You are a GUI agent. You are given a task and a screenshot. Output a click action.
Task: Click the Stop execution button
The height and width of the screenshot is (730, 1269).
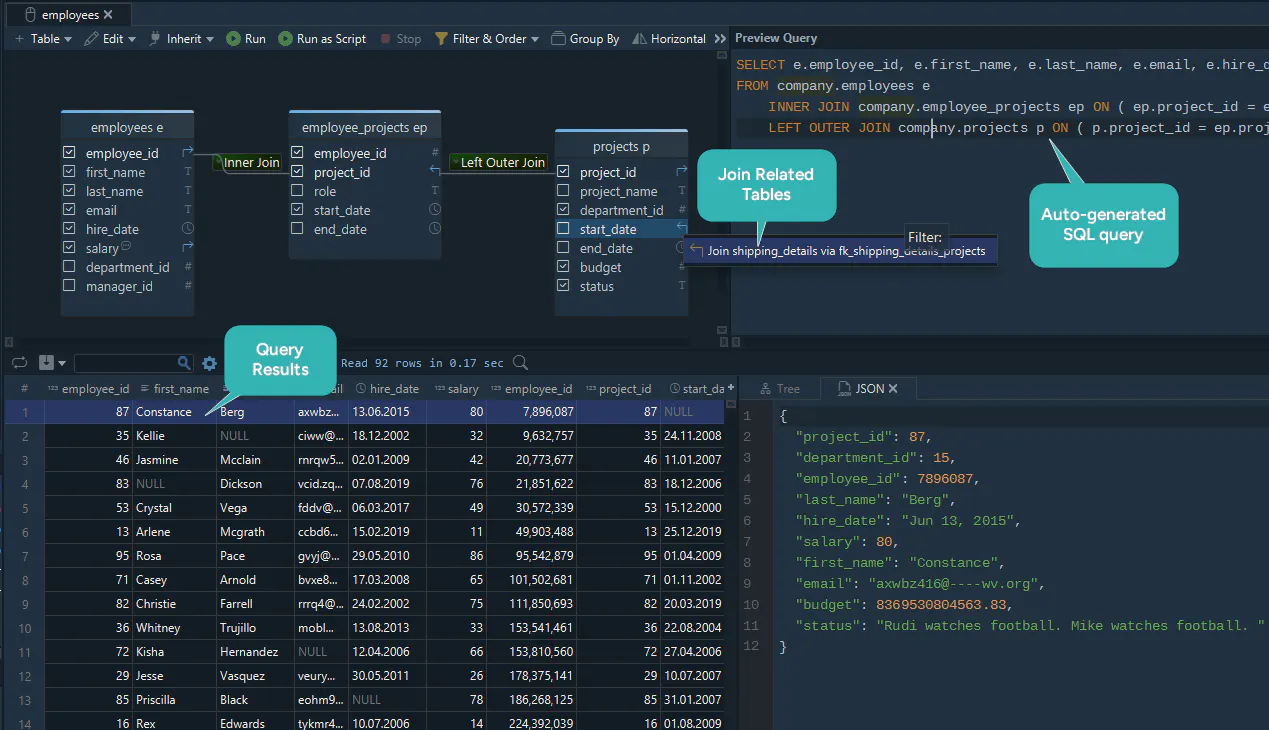point(400,39)
